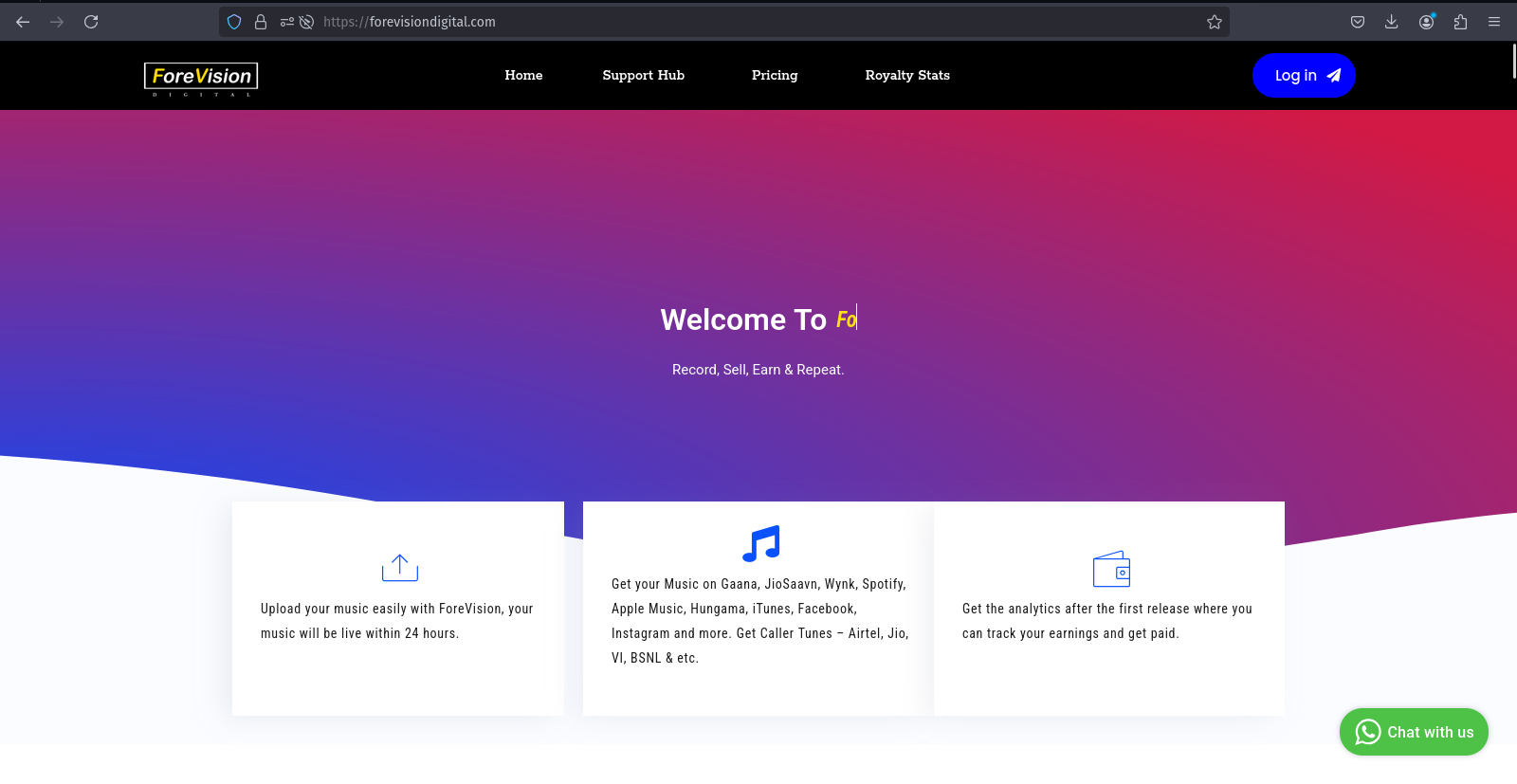
Task: Click the wallet icon on analytics card
Action: coord(1111,569)
